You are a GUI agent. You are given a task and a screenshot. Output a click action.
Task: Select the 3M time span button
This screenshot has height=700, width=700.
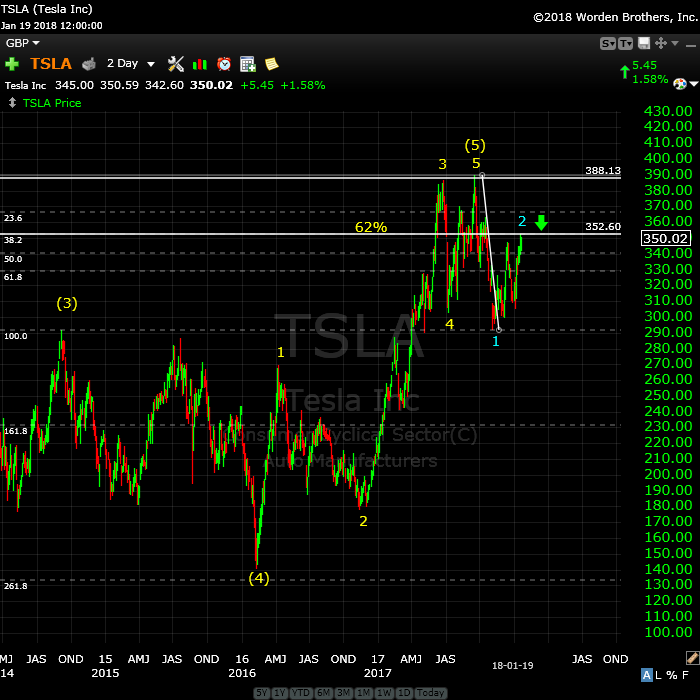click(x=343, y=693)
